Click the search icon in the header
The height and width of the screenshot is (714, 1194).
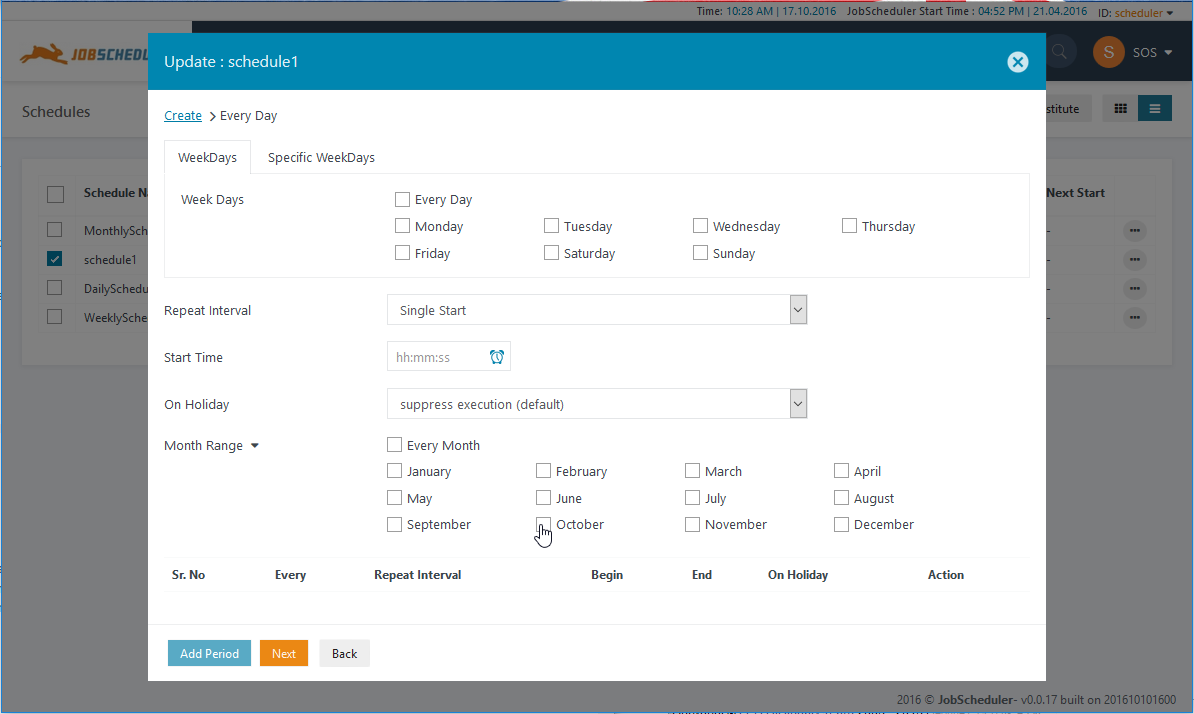click(1059, 52)
